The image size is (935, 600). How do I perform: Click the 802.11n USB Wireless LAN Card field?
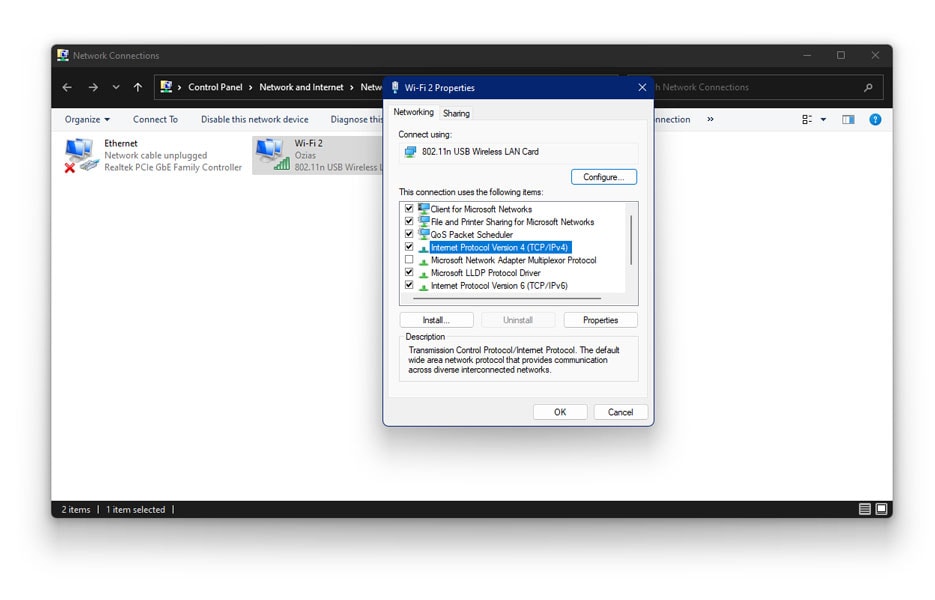(518, 152)
